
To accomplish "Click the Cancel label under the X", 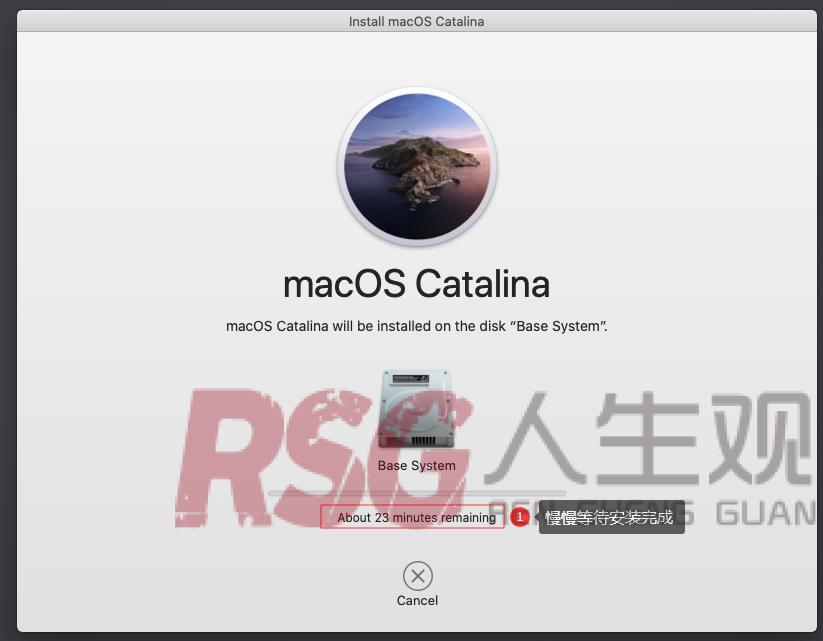I will (417, 601).
